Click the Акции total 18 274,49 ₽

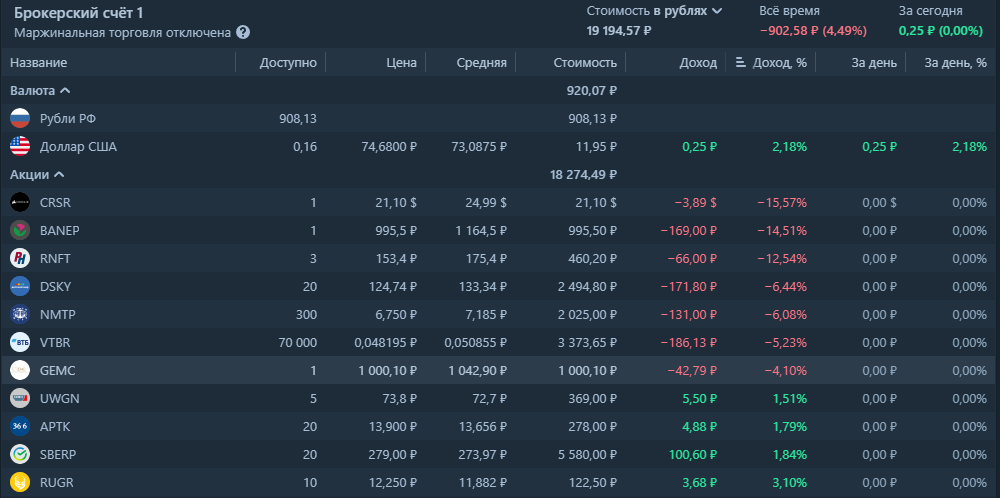[584, 175]
